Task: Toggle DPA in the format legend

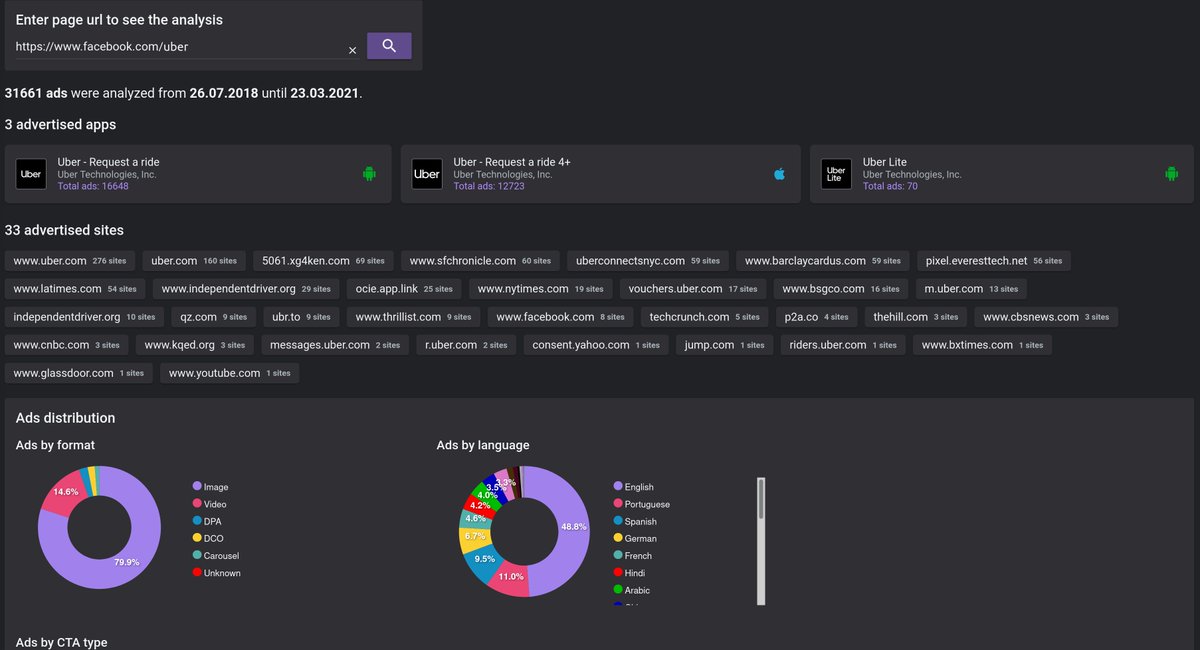Action: point(208,521)
